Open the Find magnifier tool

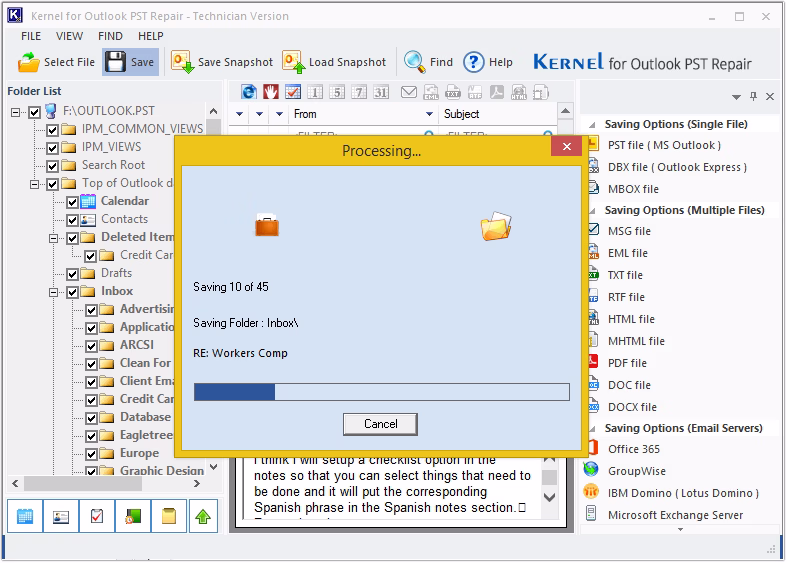pos(415,62)
